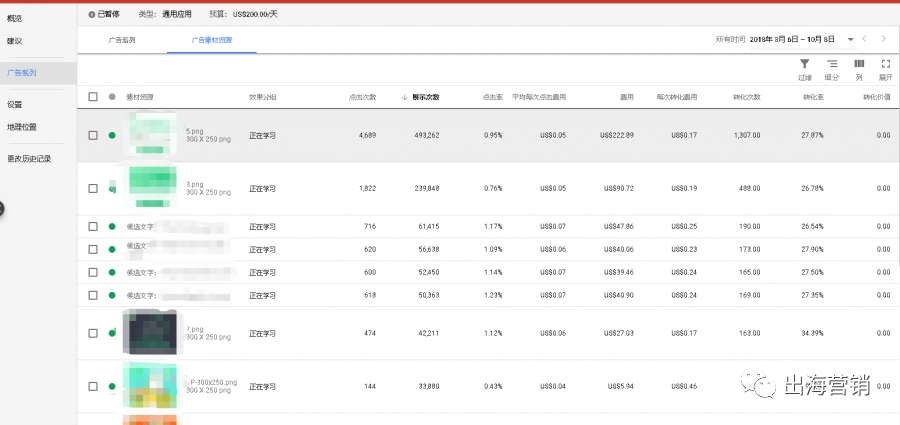Open the 列 columns icon
This screenshot has height=425, width=900.
click(x=859, y=64)
